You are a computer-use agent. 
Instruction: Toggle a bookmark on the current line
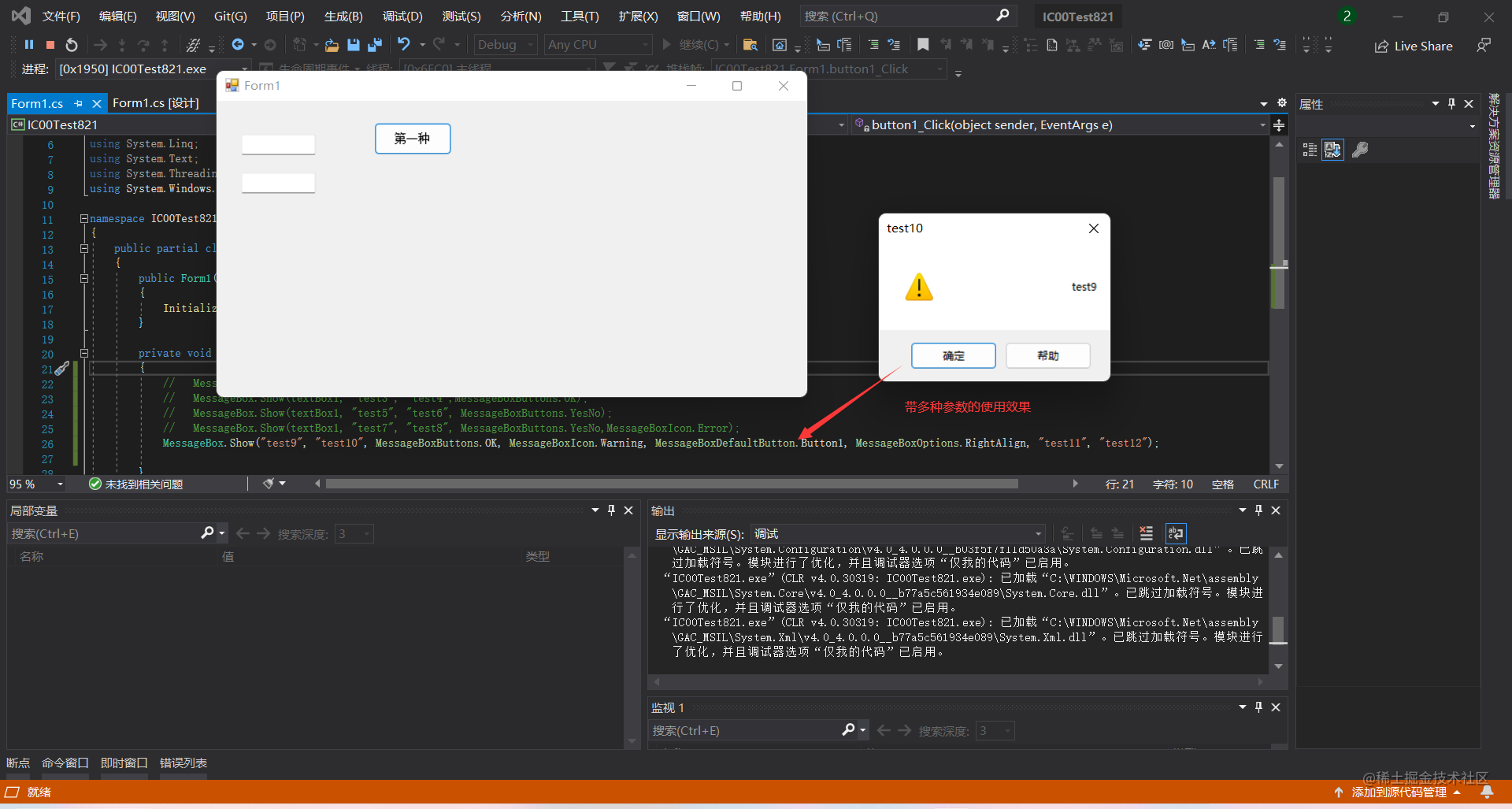pos(924,45)
